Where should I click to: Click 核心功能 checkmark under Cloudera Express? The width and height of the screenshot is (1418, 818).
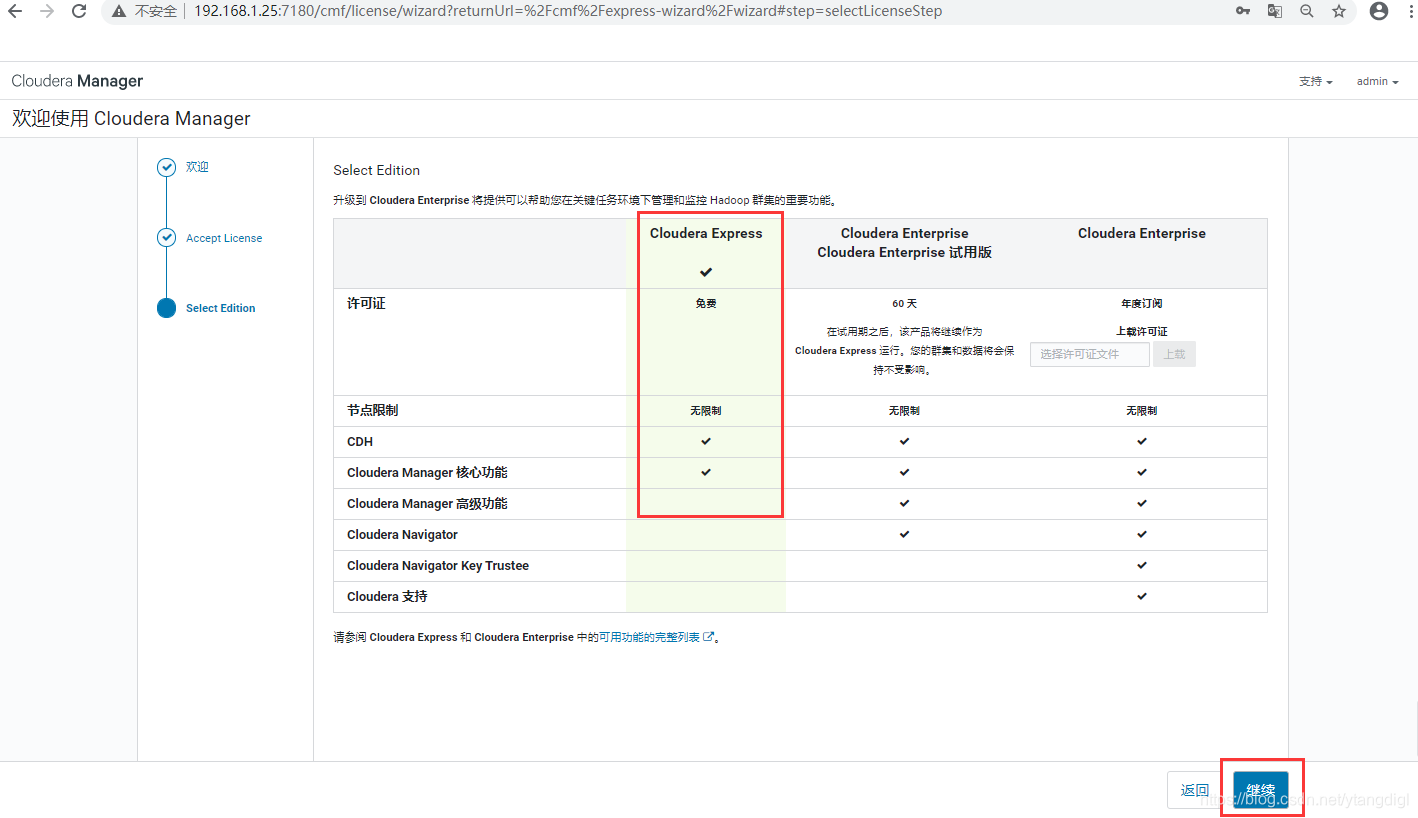706,472
